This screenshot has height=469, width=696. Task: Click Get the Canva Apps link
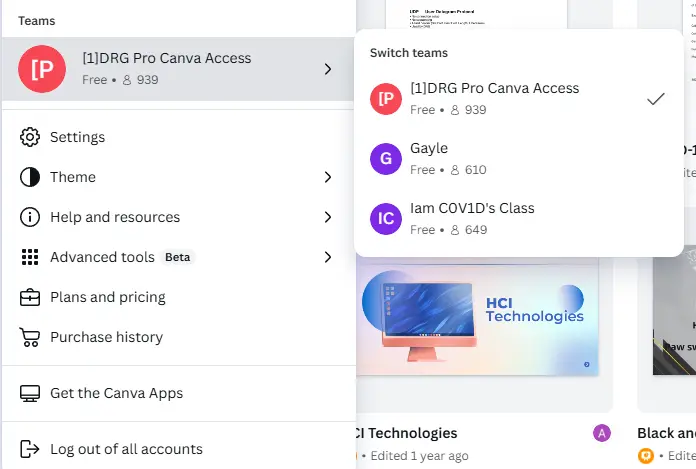[178, 393]
